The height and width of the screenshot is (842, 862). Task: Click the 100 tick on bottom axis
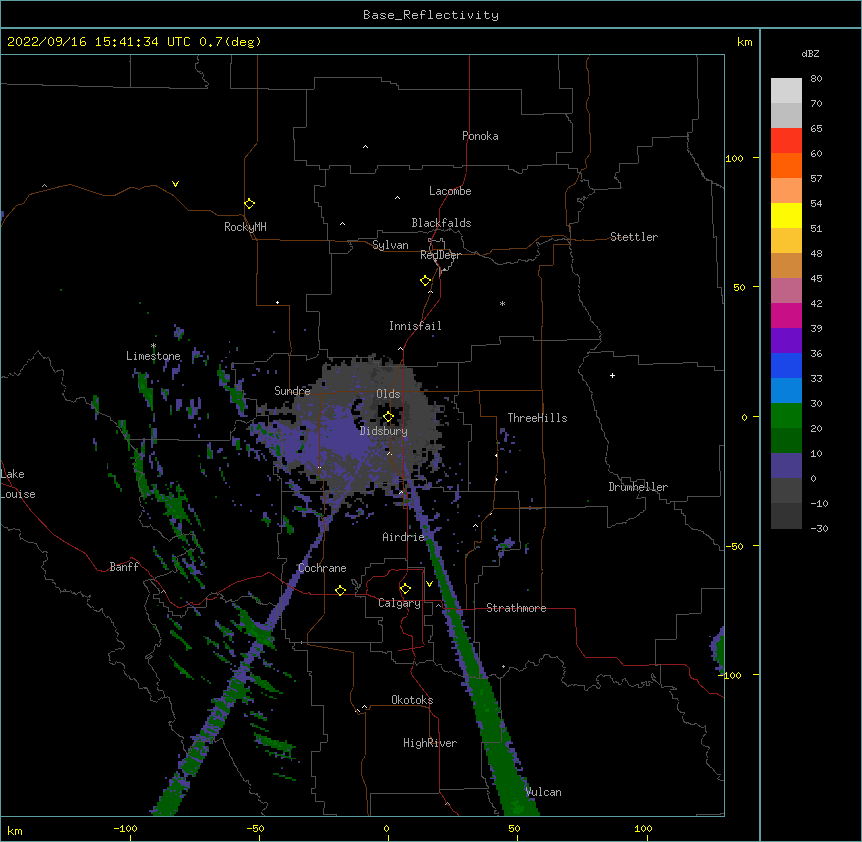(643, 828)
